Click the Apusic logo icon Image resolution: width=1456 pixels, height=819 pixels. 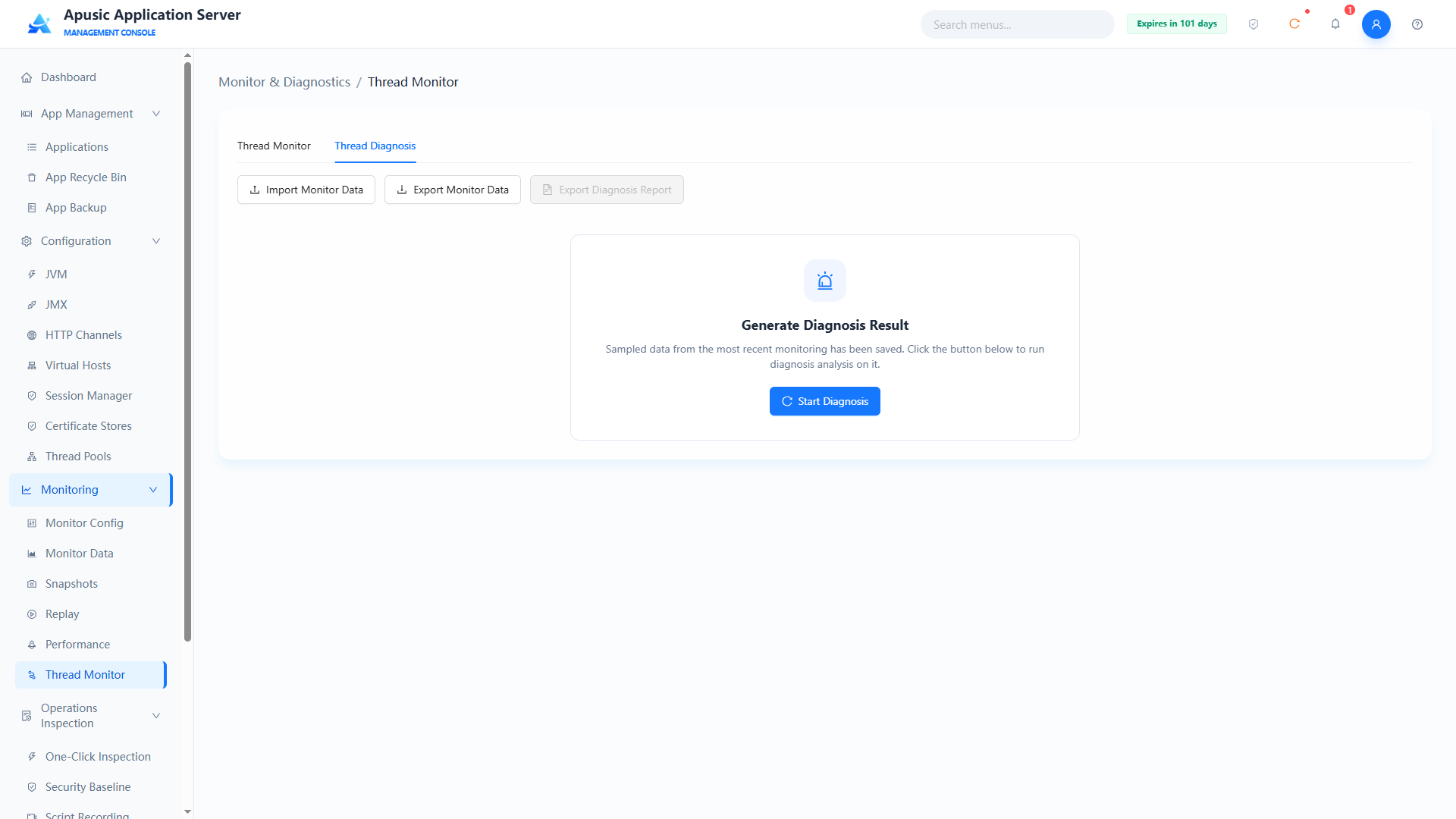[x=39, y=24]
